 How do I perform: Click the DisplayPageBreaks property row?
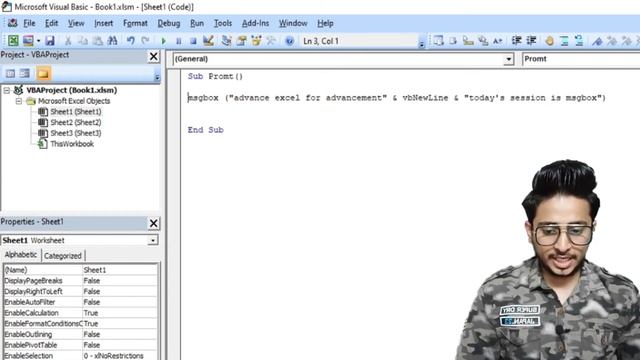pyautogui.click(x=80, y=280)
